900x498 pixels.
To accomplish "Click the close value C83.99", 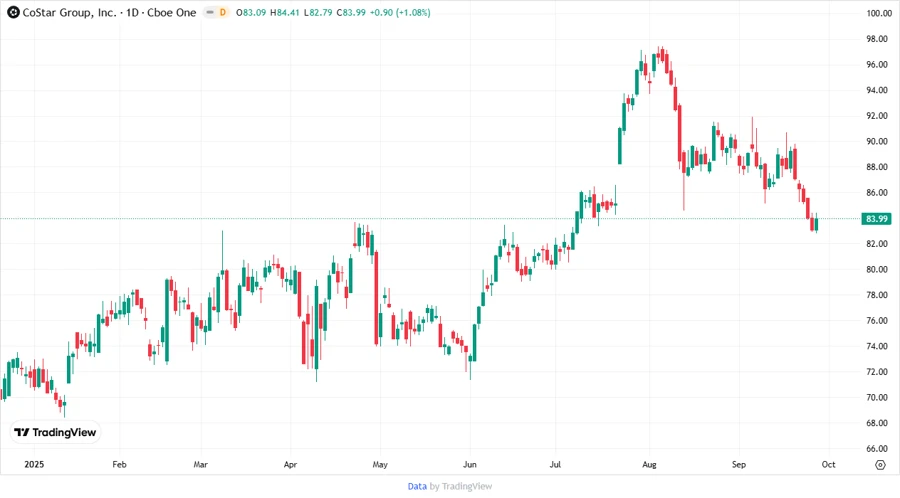I will tap(351, 12).
